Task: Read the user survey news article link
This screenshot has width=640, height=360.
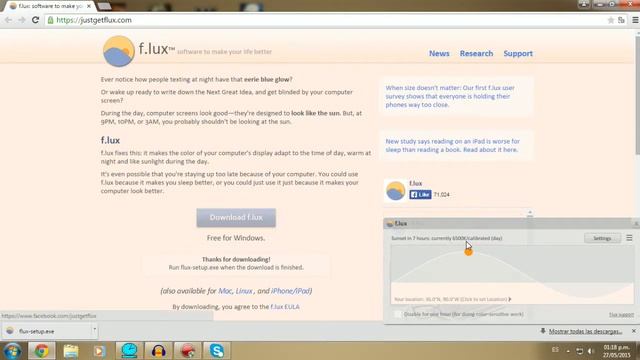Action: tap(450, 96)
